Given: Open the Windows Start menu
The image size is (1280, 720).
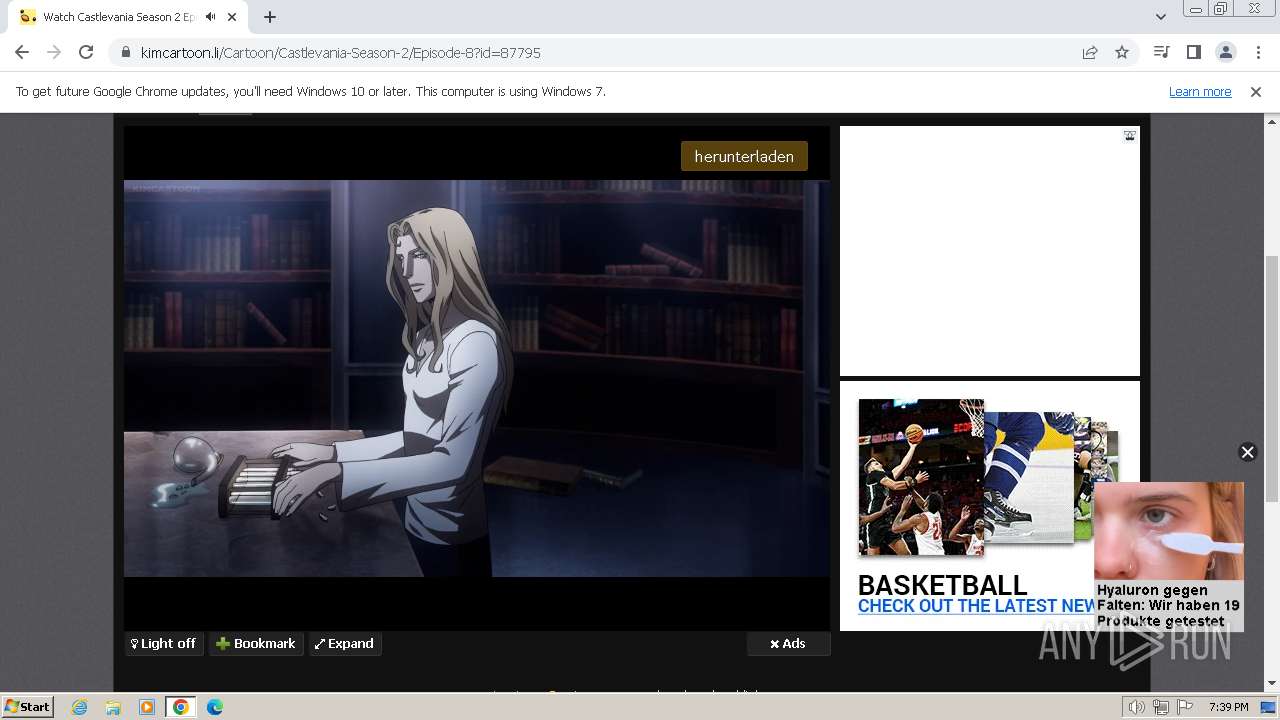Looking at the screenshot, I should click(x=27, y=706).
